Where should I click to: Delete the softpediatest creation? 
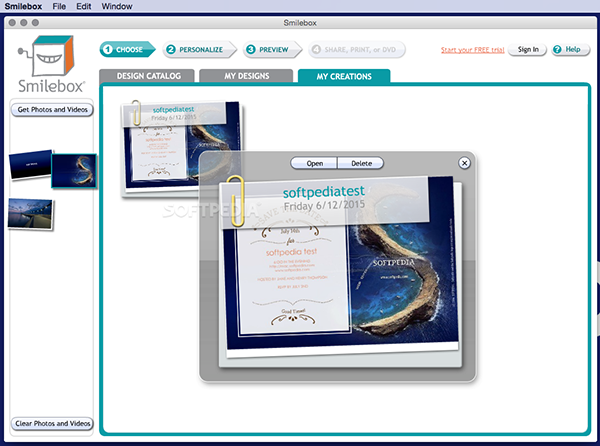click(361, 163)
